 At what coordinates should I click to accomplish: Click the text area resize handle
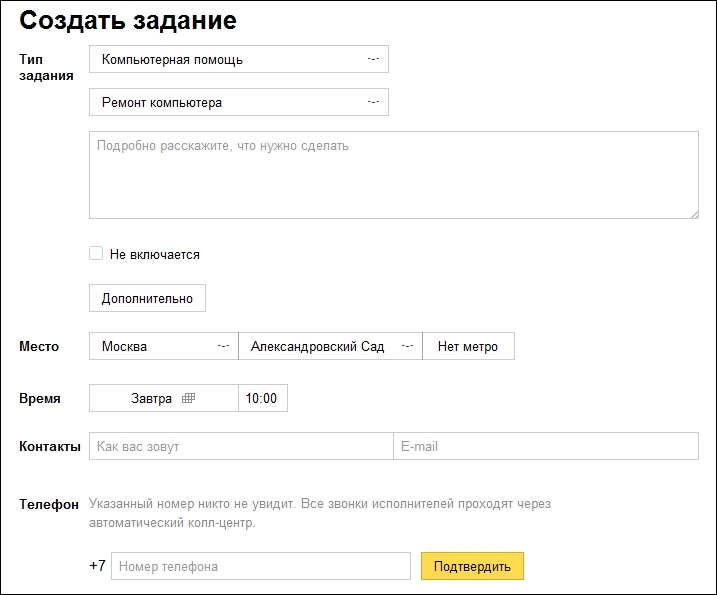tap(693, 213)
